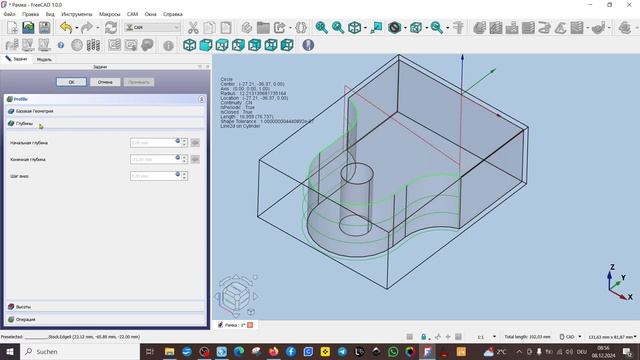Click the button beside Начальная глубина field

195,142
